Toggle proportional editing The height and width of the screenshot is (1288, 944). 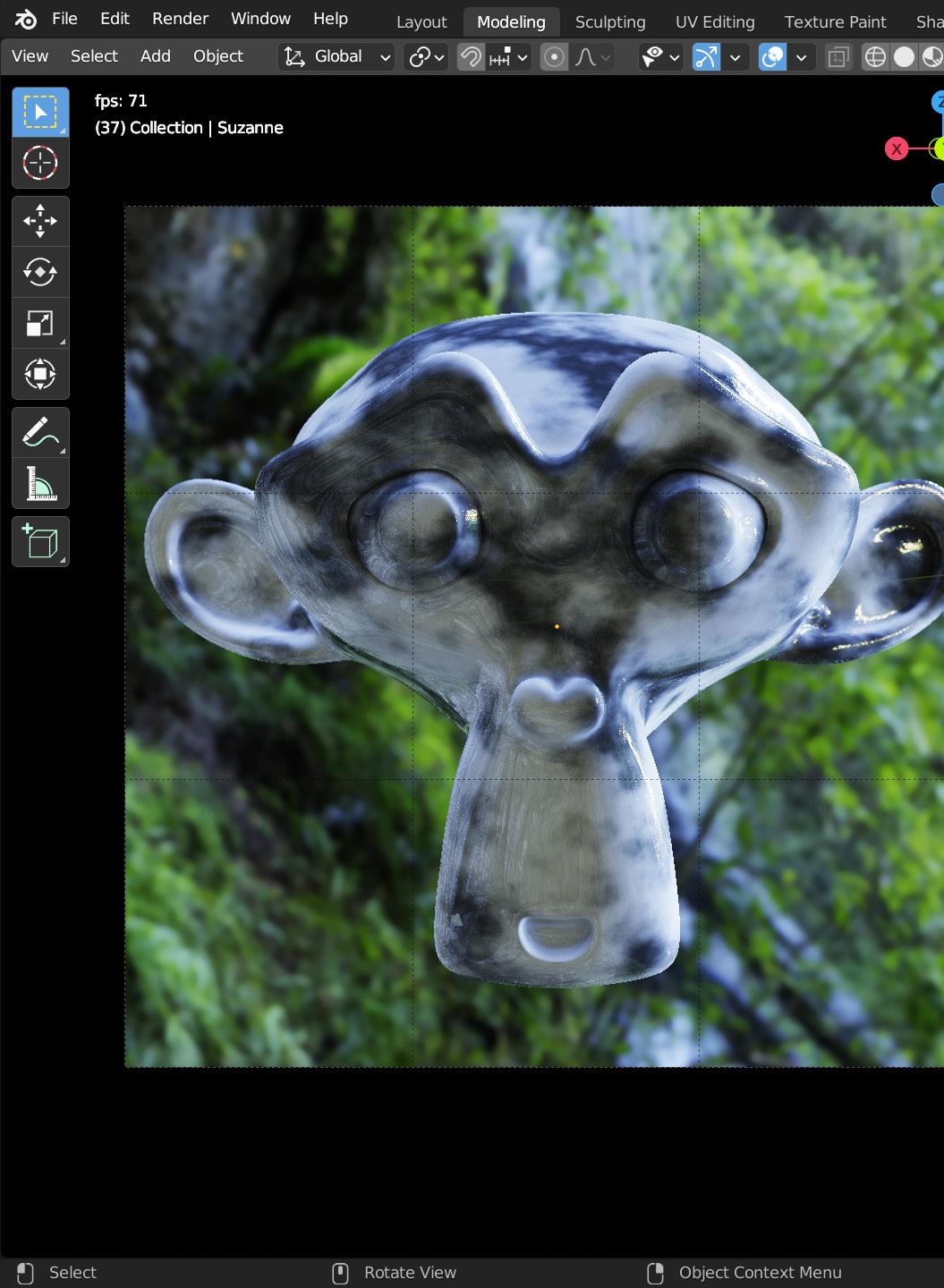[x=555, y=57]
